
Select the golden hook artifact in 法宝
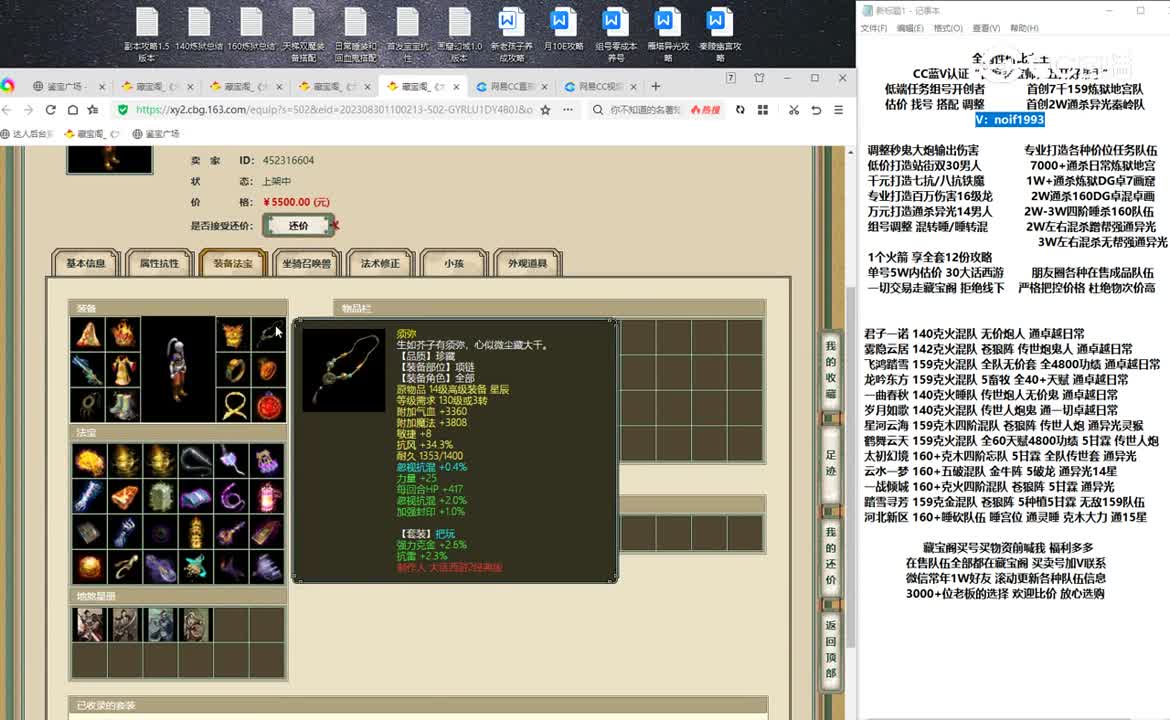pyautogui.click(x=124, y=566)
